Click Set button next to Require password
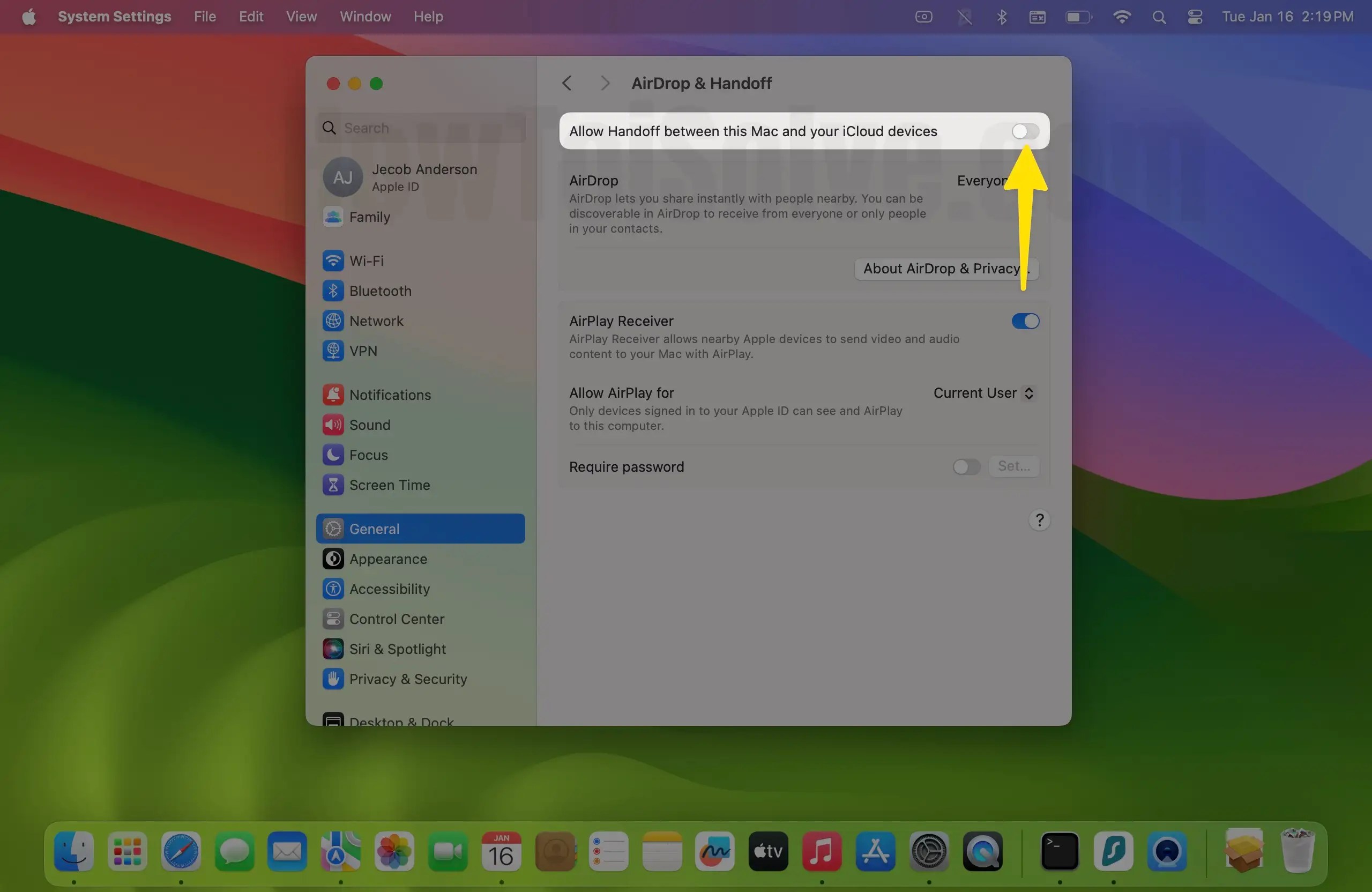Screen dimensions: 1372x892 1014,466
